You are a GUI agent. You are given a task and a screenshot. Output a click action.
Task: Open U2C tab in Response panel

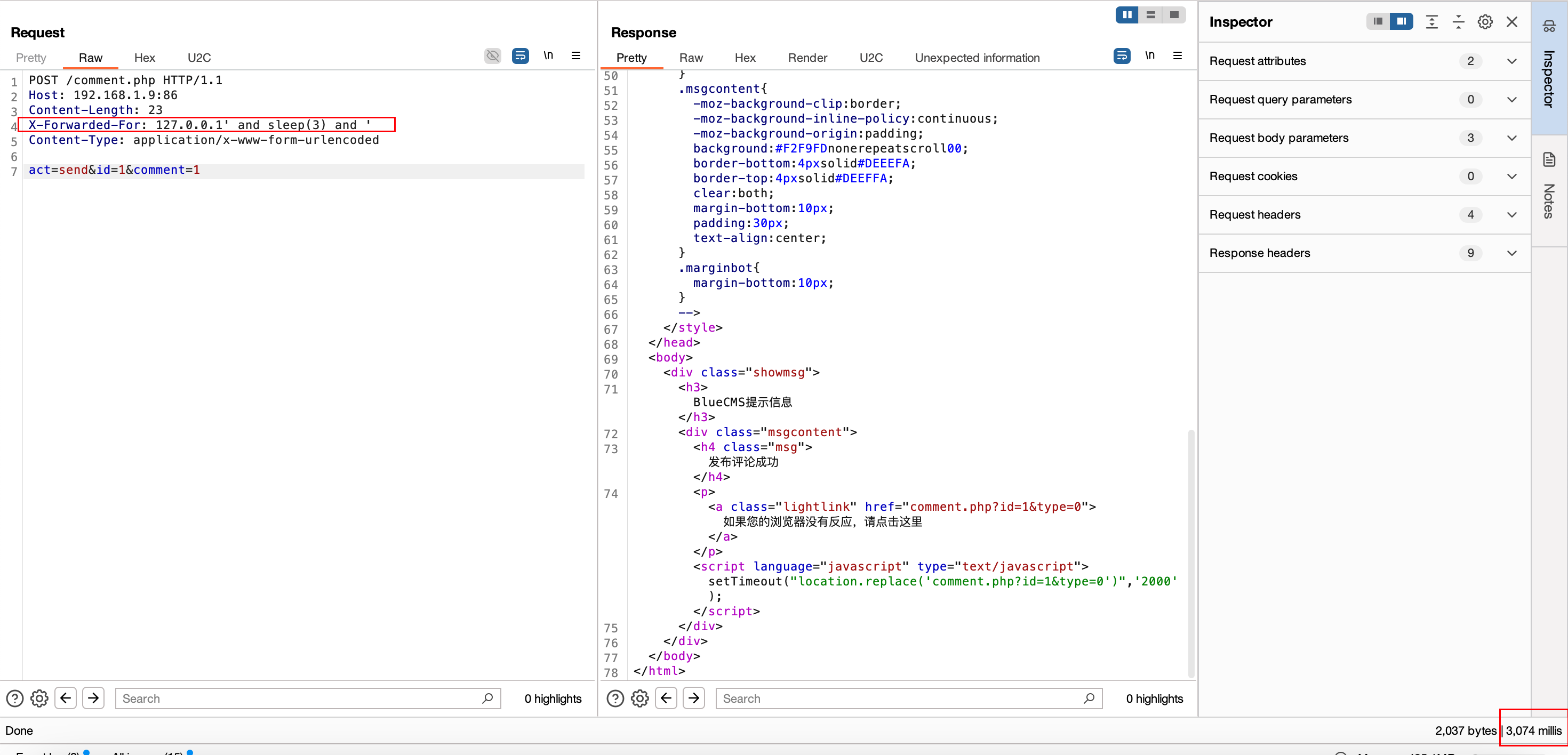click(x=870, y=58)
